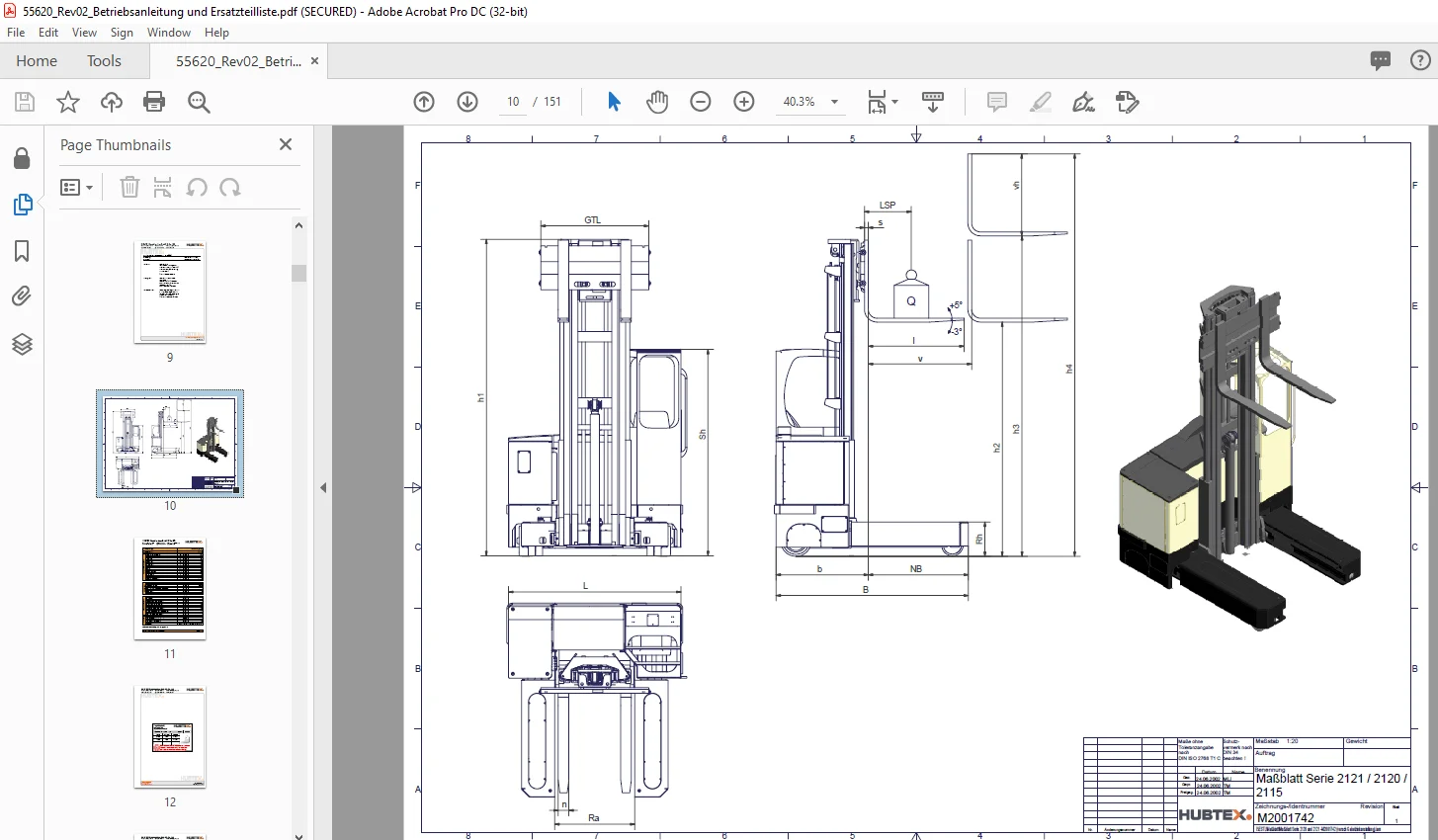
Task: Open thumbnail options menu dropdown
Action: pos(76,187)
